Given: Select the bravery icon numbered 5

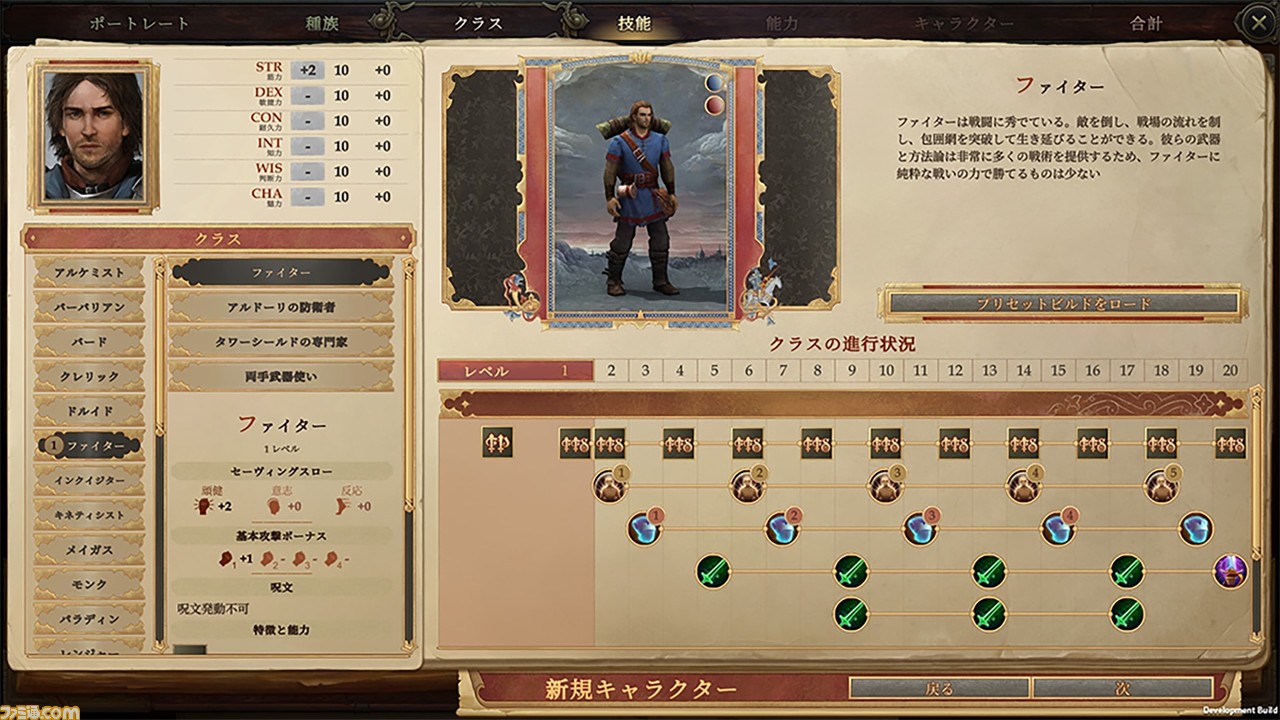Looking at the screenshot, I should pyautogui.click(x=1161, y=486).
